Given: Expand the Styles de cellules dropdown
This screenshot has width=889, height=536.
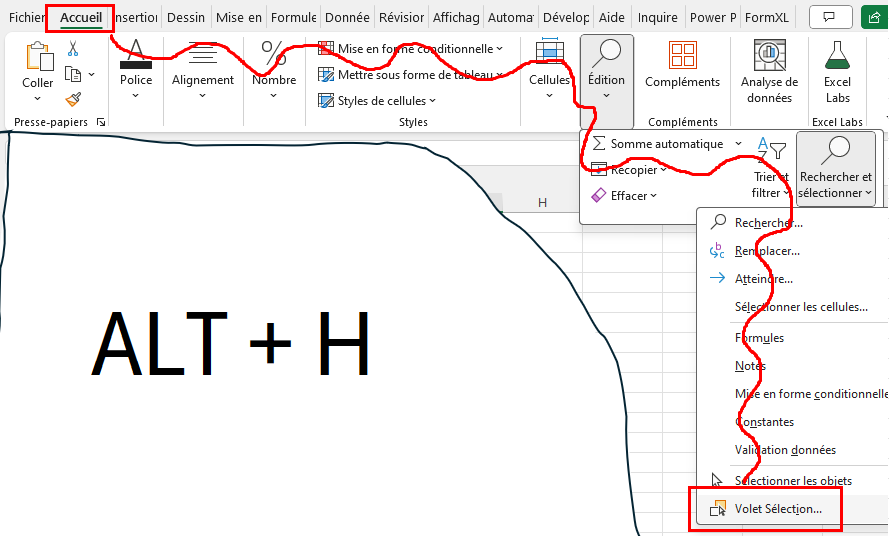Looking at the screenshot, I should 378,100.
